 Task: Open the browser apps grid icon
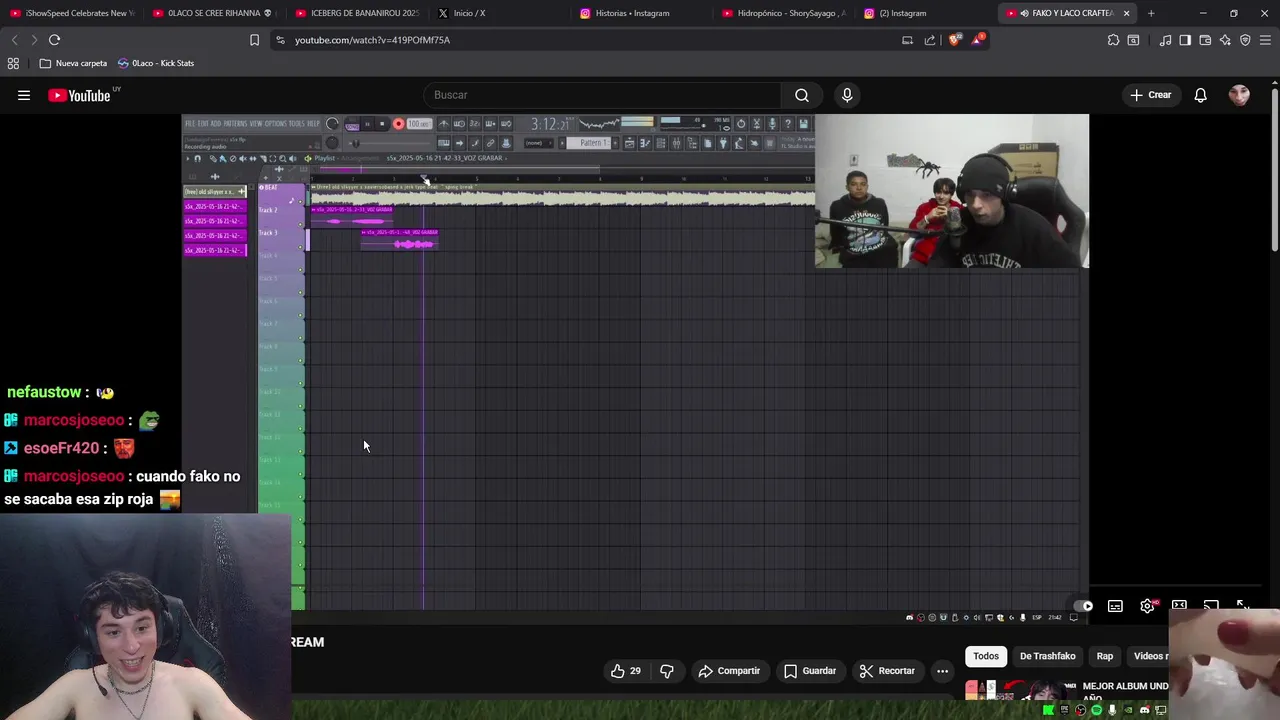[13, 63]
